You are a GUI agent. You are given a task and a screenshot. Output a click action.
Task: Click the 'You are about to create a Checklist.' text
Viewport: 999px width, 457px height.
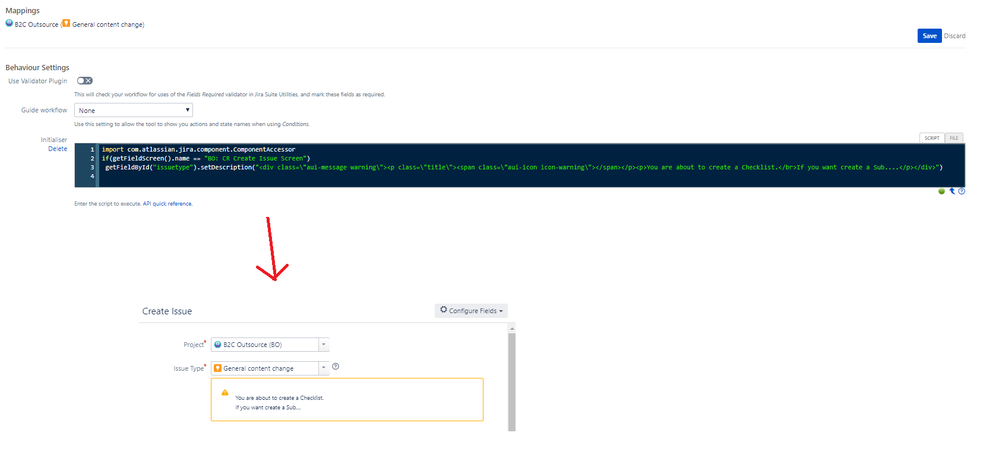click(x=279, y=398)
